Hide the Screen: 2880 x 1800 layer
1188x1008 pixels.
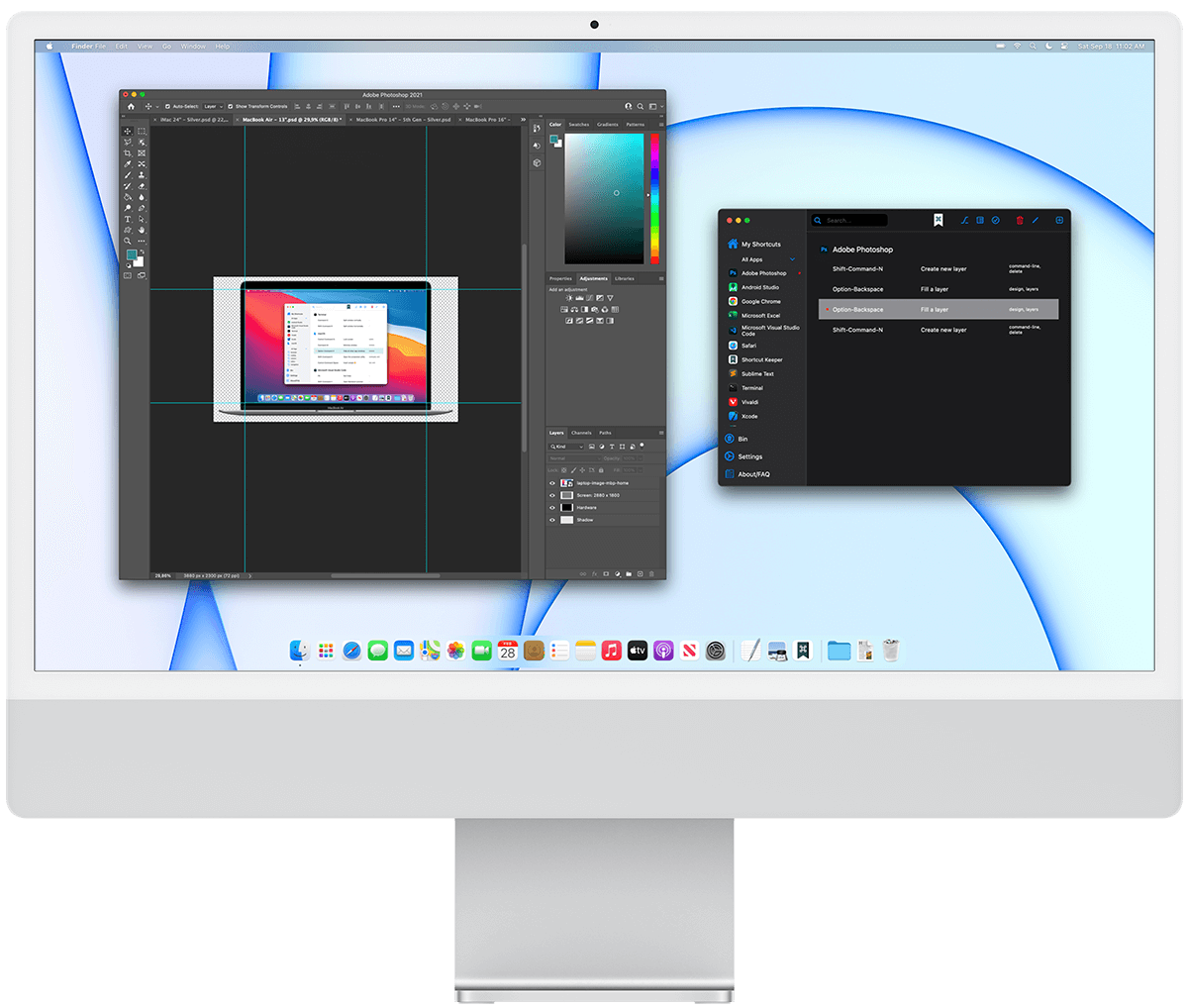[552, 495]
